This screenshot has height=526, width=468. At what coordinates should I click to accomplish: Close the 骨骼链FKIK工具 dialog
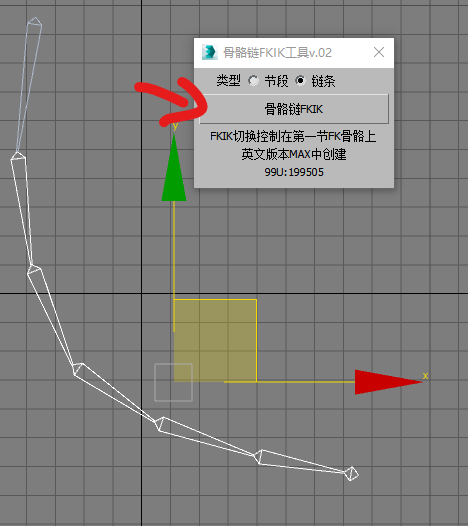379,52
